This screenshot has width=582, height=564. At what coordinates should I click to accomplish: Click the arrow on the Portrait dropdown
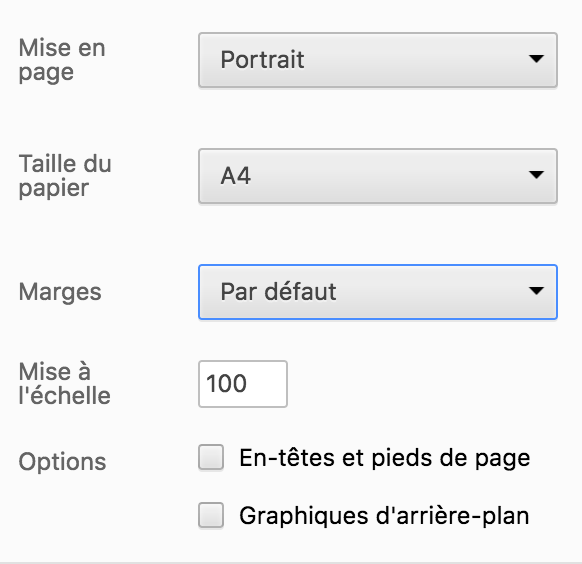pos(536,59)
